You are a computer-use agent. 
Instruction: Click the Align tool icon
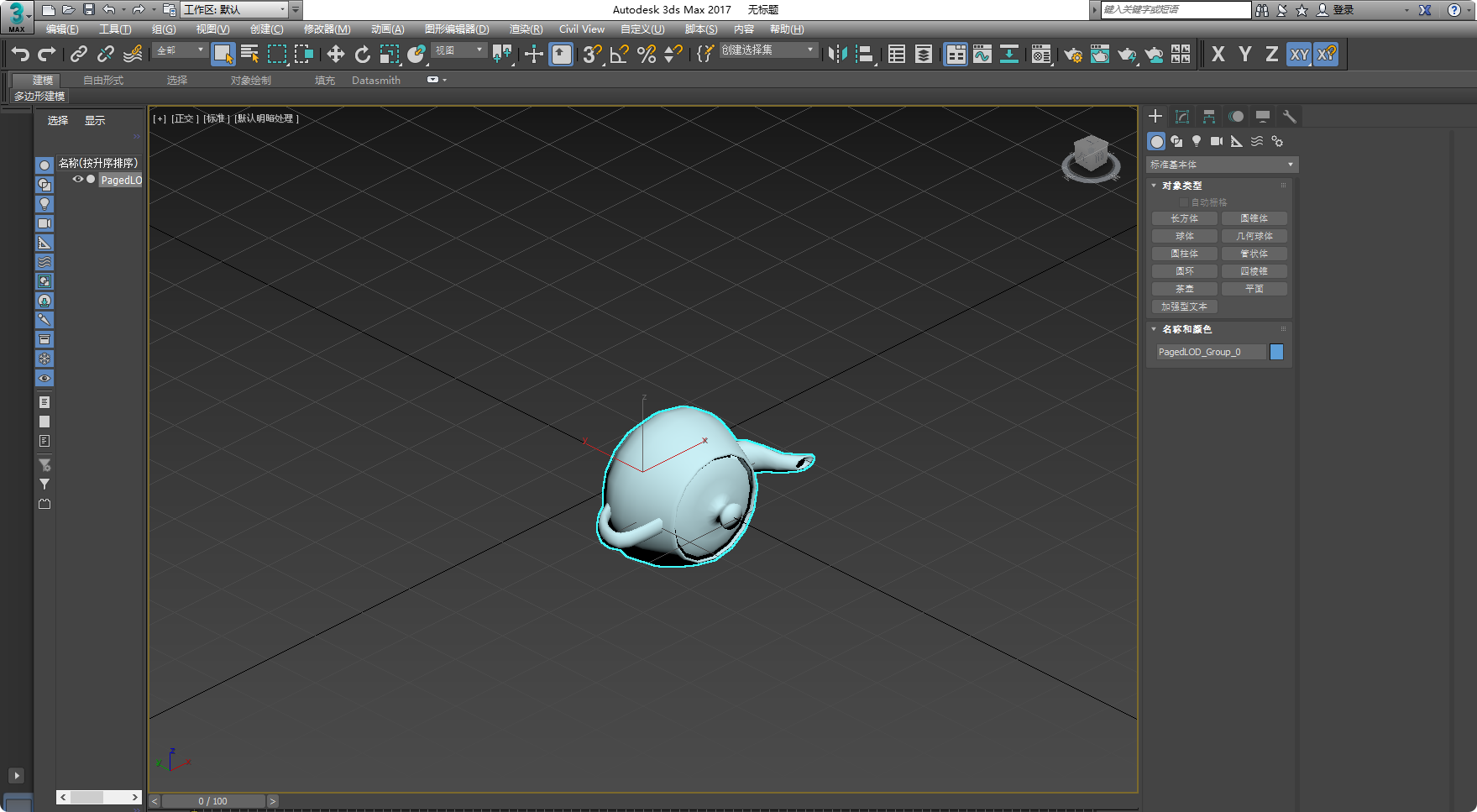[864, 55]
